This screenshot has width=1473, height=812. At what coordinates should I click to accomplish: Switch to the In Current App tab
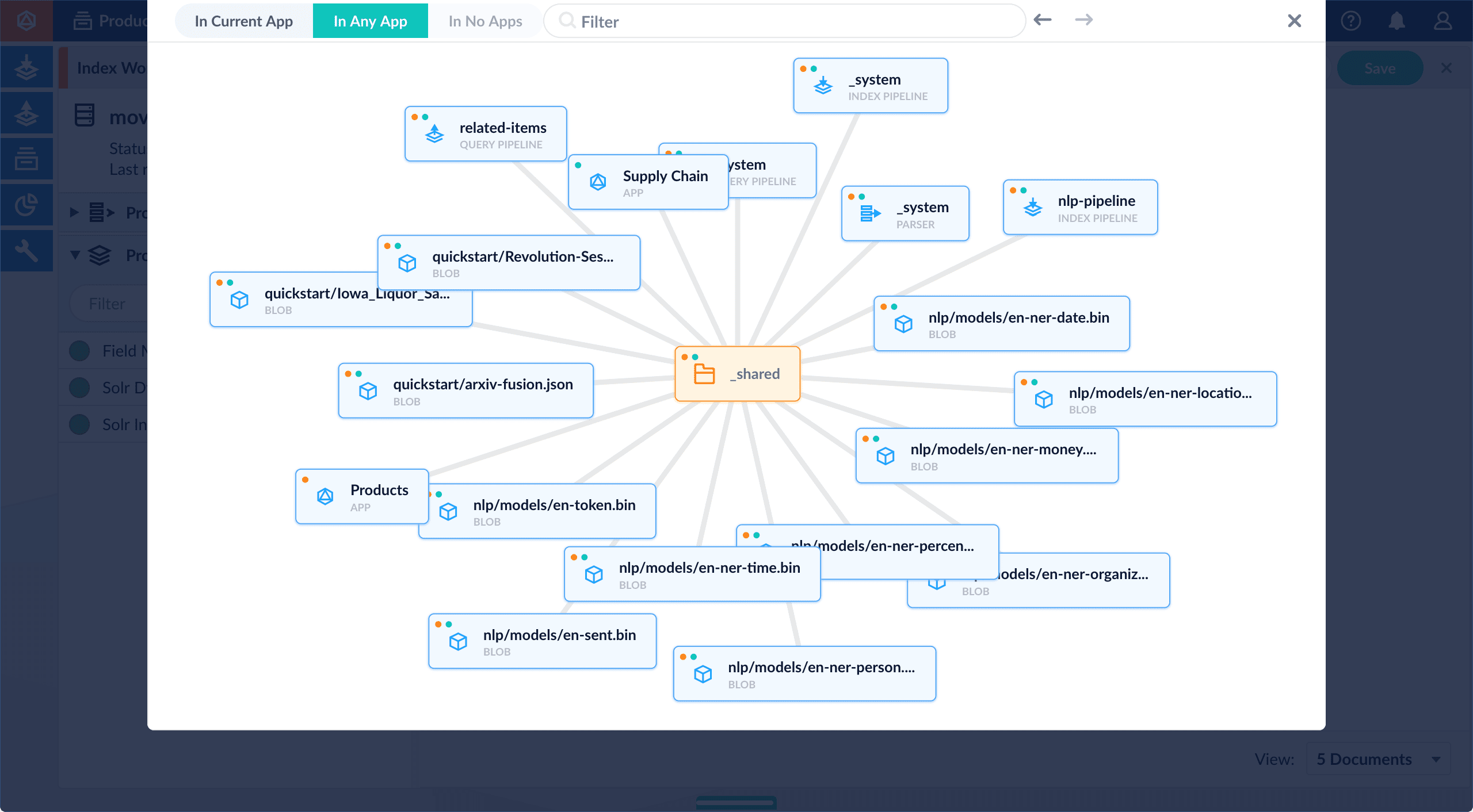pos(244,21)
